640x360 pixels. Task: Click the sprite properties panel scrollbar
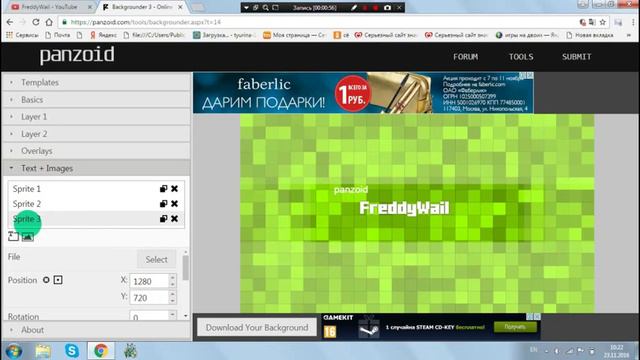click(x=186, y=268)
